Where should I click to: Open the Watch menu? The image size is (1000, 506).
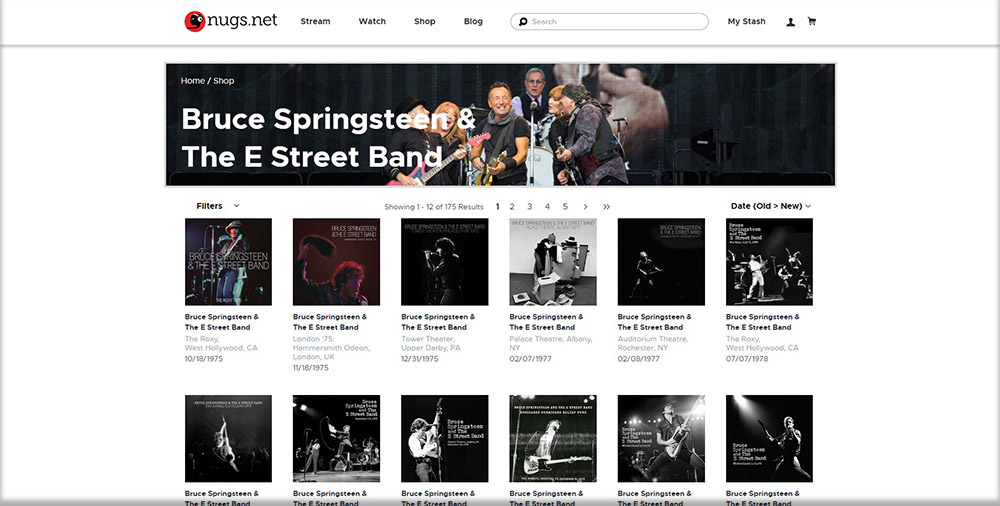pos(372,22)
